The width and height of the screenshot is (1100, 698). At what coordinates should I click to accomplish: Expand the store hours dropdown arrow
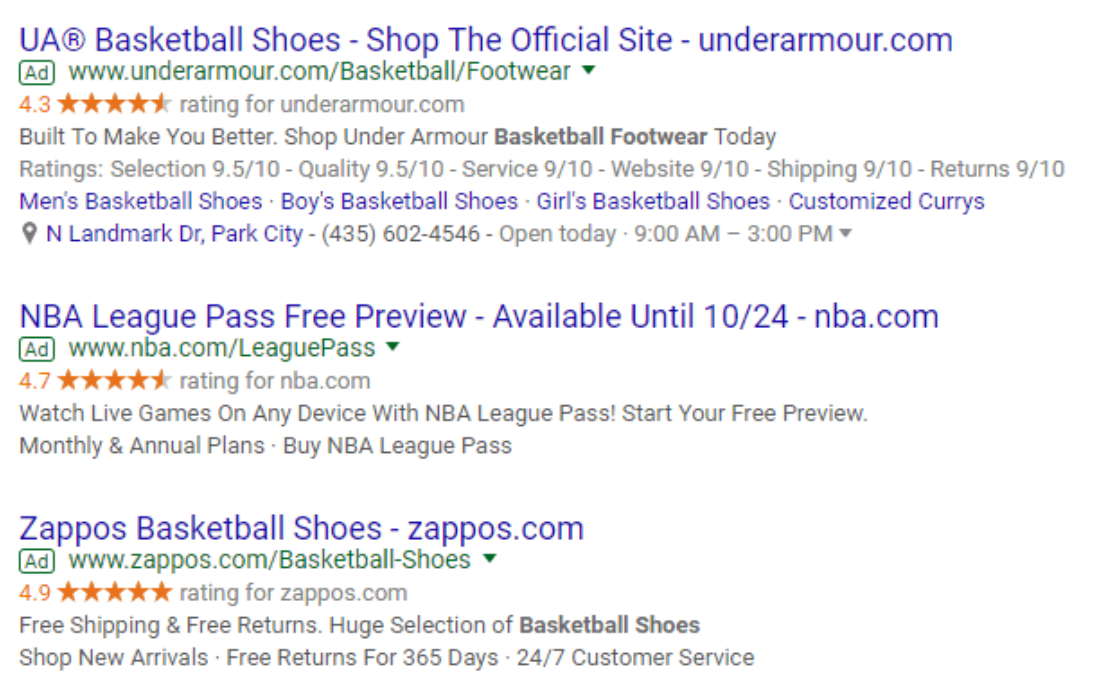[x=845, y=234]
